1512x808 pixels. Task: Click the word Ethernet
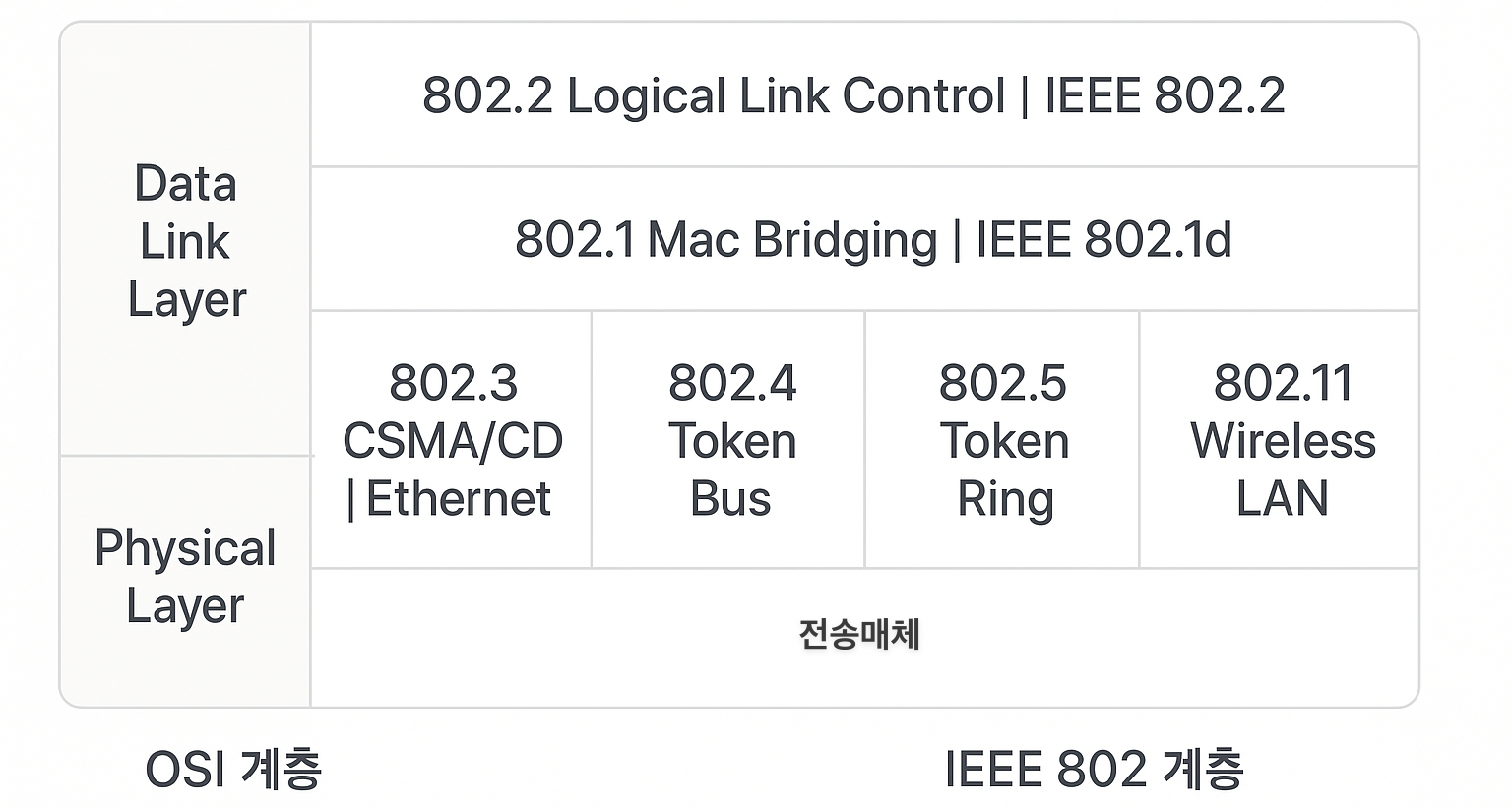[459, 499]
